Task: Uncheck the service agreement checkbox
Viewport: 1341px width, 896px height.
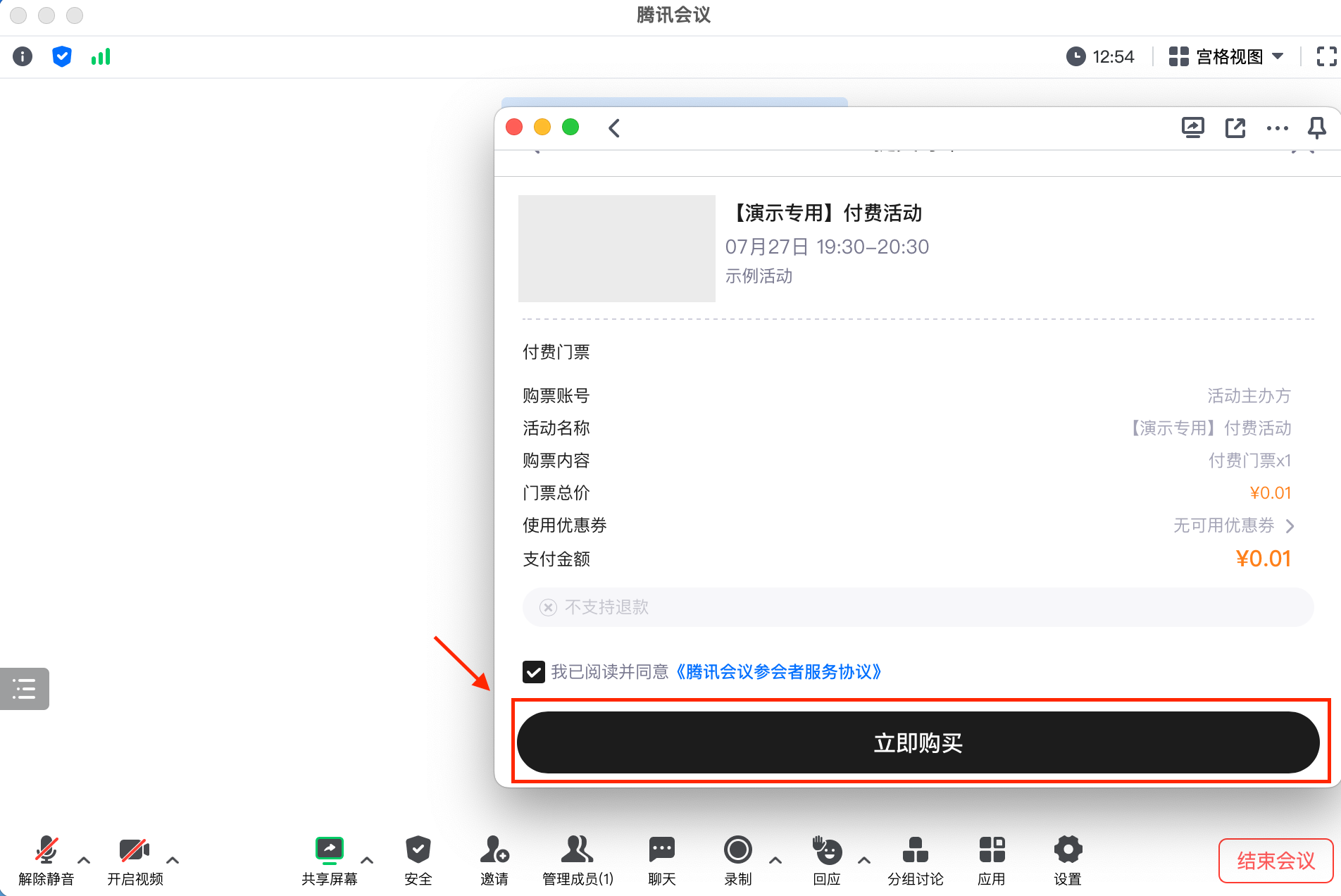Action: pos(533,672)
